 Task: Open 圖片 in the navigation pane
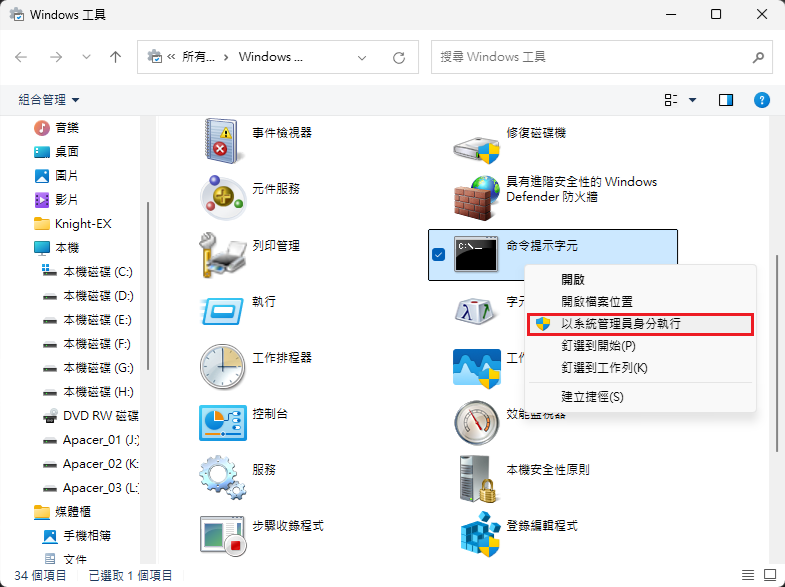[x=57, y=176]
